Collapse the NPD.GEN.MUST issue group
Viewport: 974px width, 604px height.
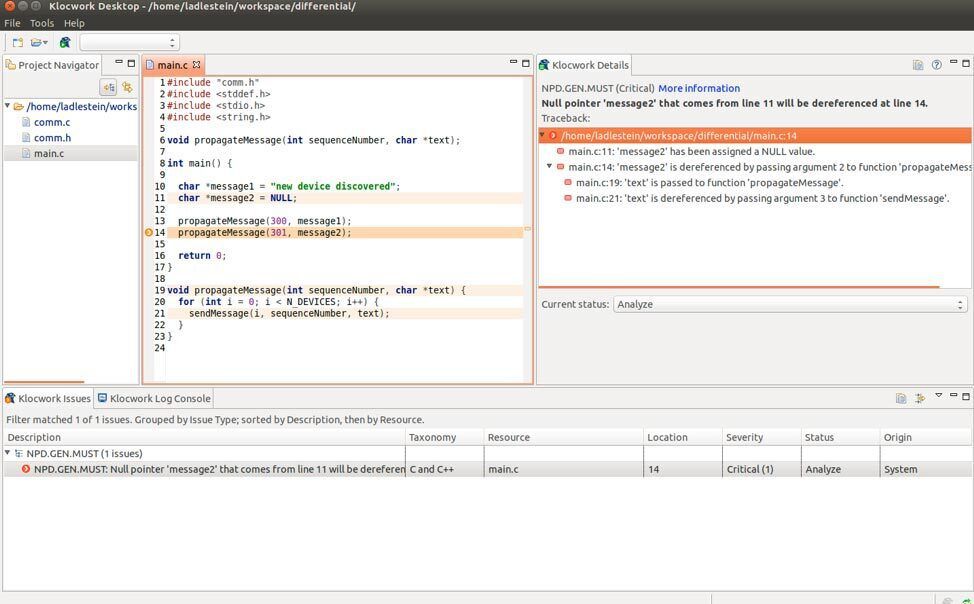point(9,453)
